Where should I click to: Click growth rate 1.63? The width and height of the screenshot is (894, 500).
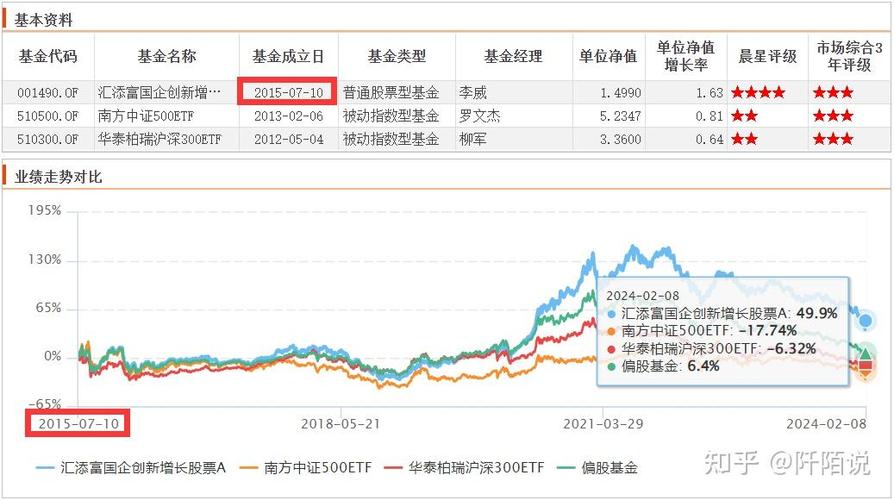pos(709,92)
